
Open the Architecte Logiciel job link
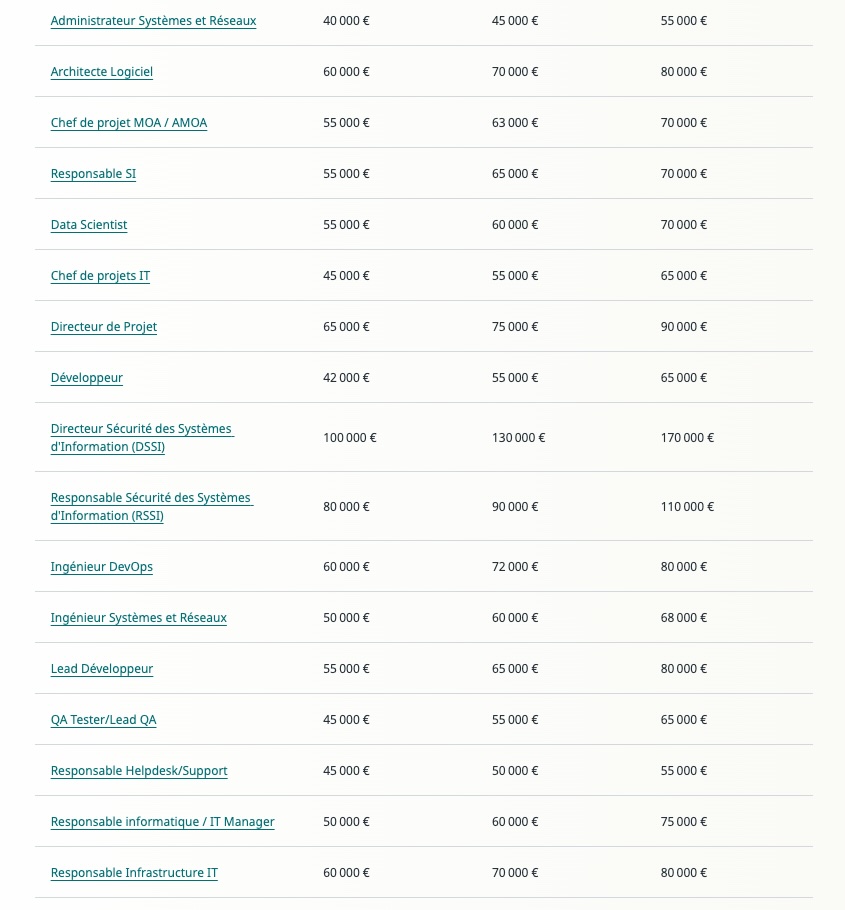pos(102,72)
